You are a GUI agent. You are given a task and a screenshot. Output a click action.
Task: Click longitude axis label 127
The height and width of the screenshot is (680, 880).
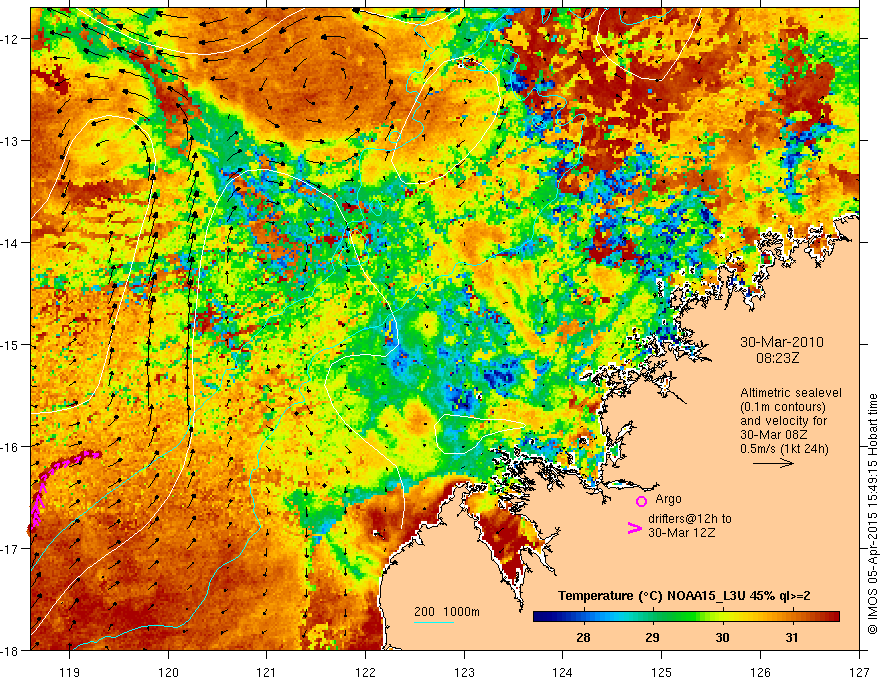(x=859, y=672)
